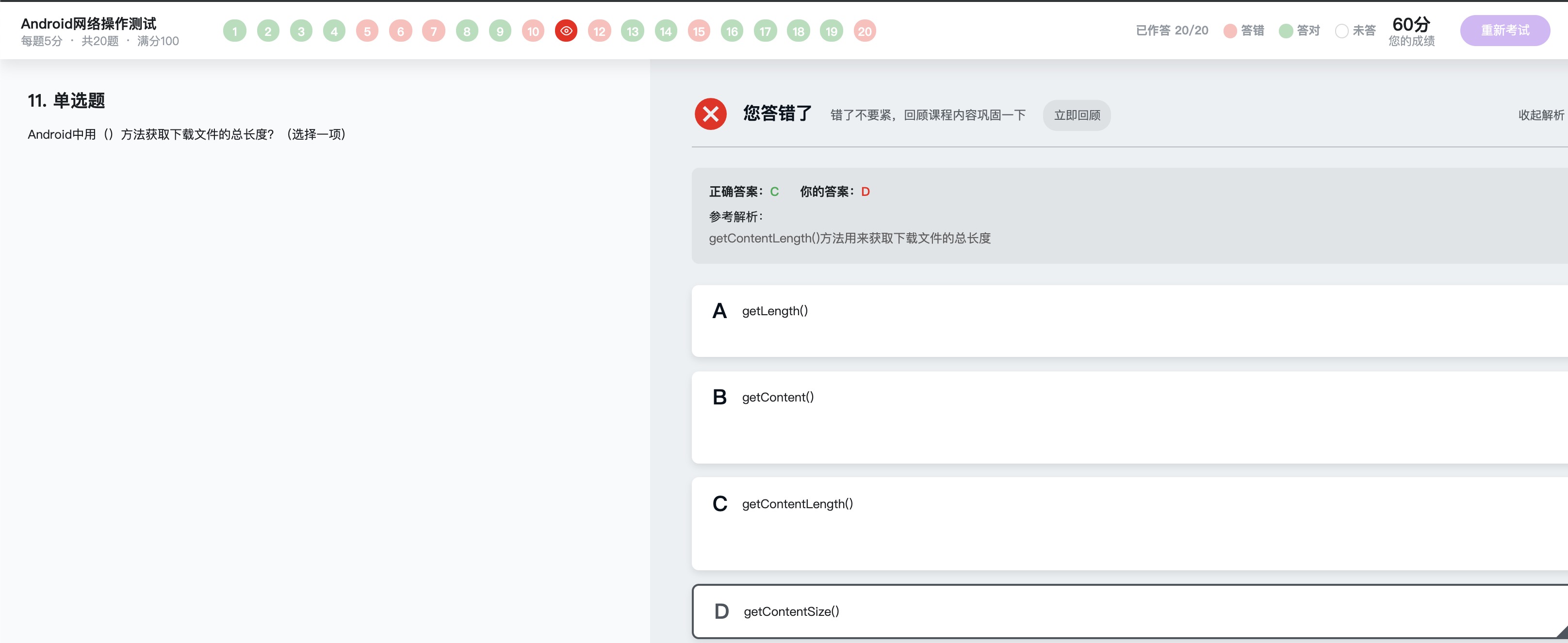The image size is (1568, 643).
Task: Click the 错了不要紧 hint text
Action: point(928,115)
